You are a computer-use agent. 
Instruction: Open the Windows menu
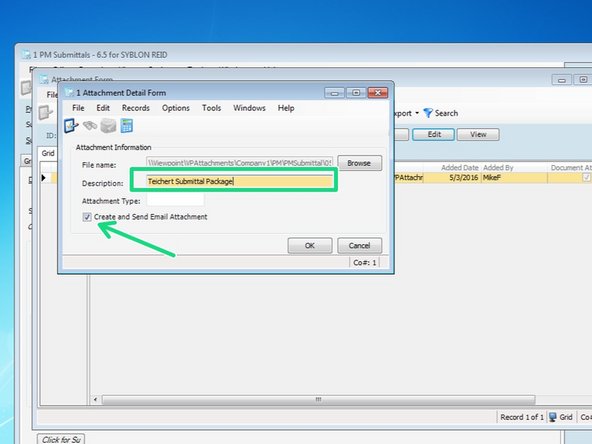pyautogui.click(x=249, y=108)
